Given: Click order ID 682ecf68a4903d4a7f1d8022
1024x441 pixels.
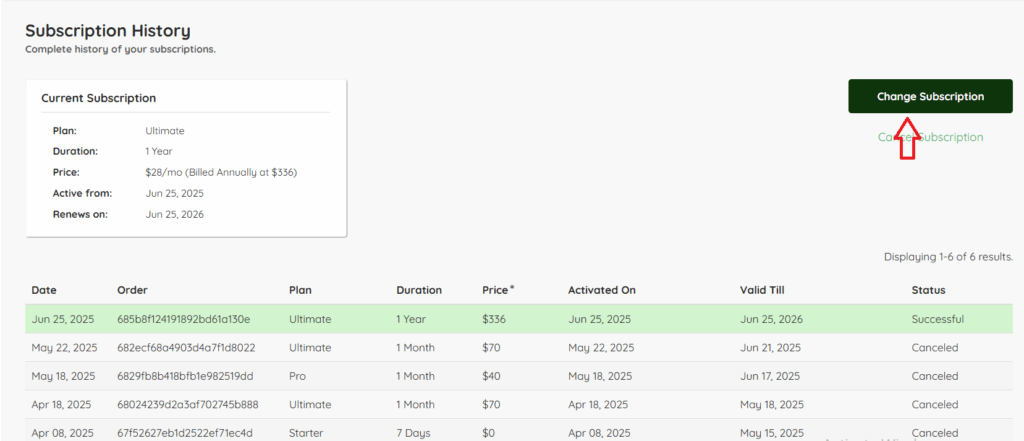Looking at the screenshot, I should 186,348.
